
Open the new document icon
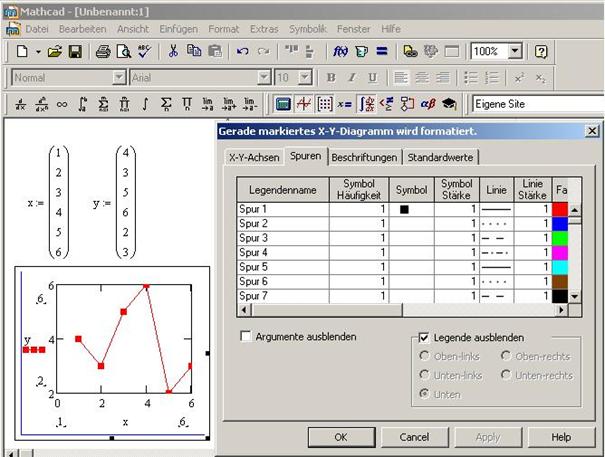point(22,51)
